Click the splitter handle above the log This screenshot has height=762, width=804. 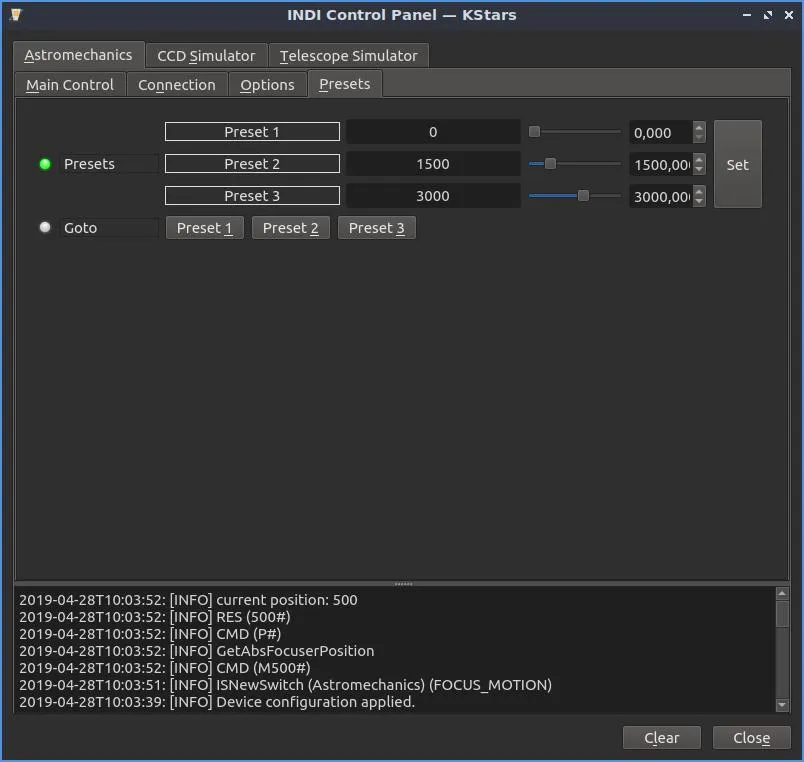point(403,584)
